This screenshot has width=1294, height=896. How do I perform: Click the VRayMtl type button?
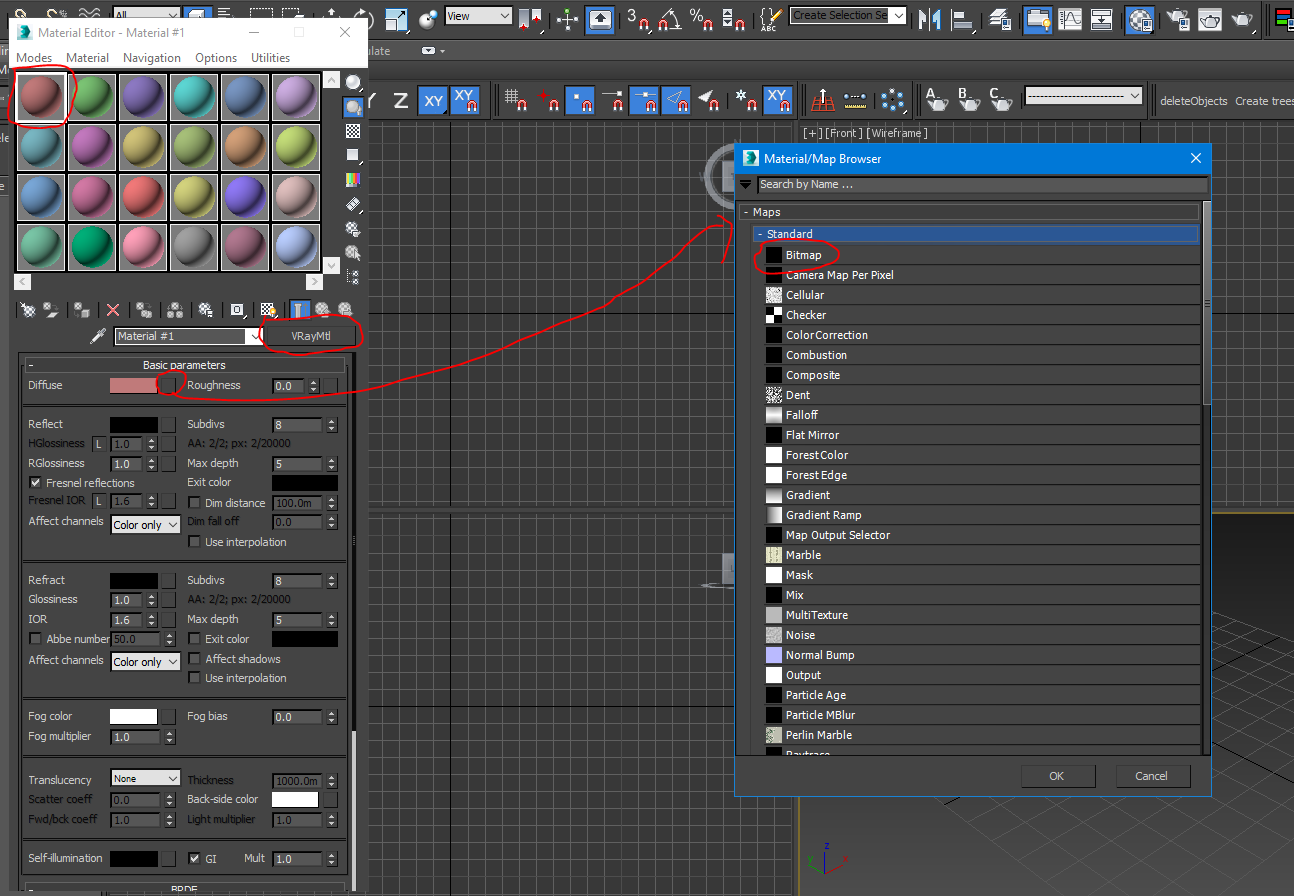pos(310,335)
